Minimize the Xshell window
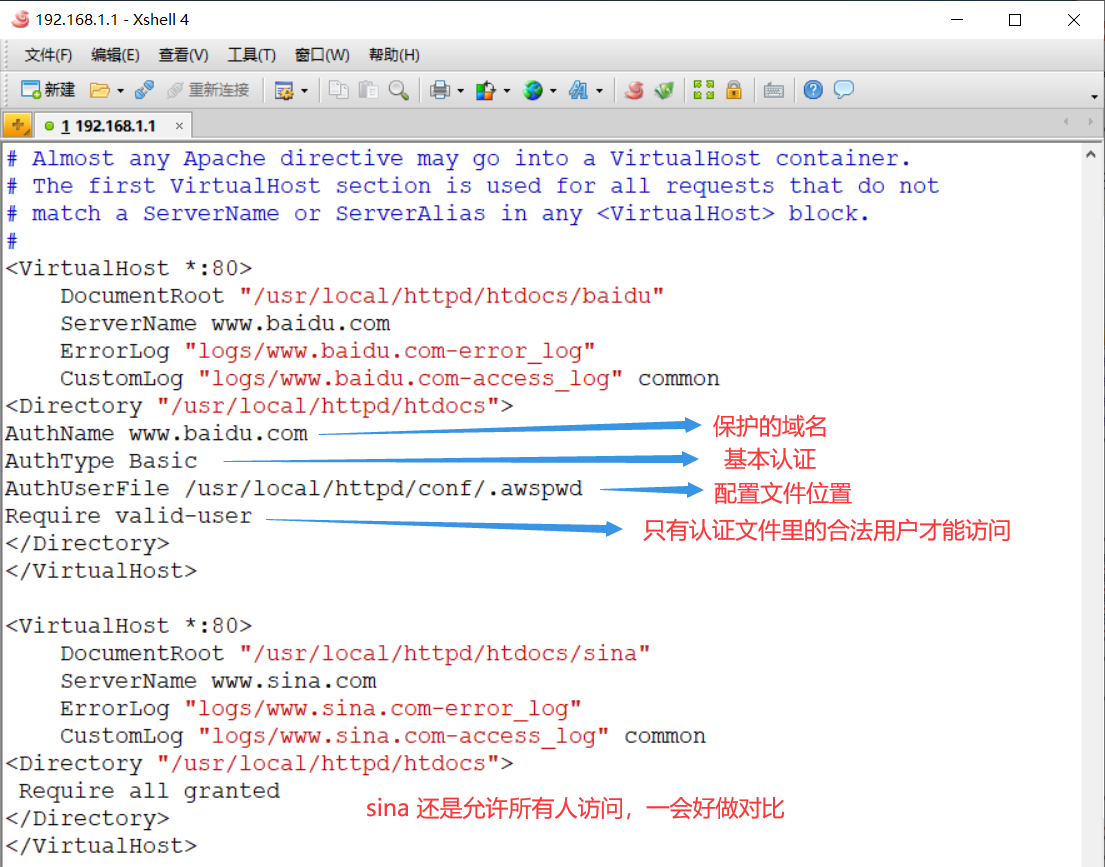Viewport: 1105px width, 867px height. click(x=956, y=20)
